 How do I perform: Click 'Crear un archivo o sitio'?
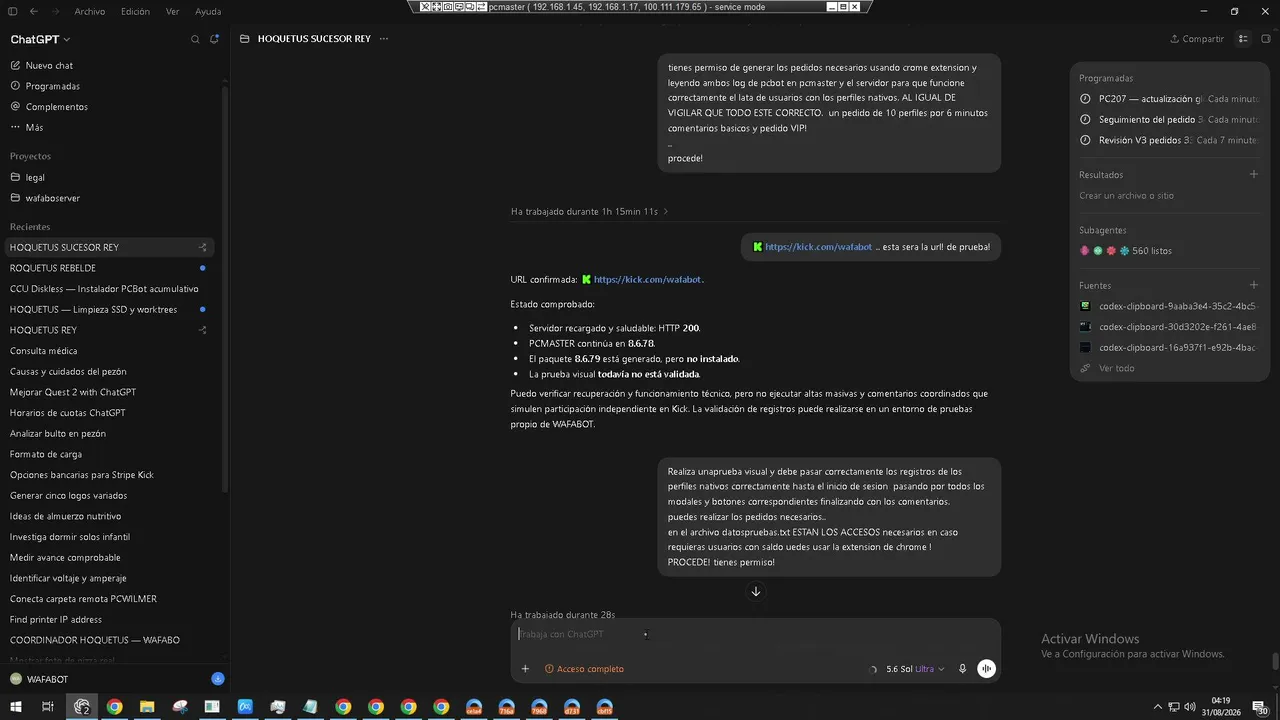[x=1126, y=196]
